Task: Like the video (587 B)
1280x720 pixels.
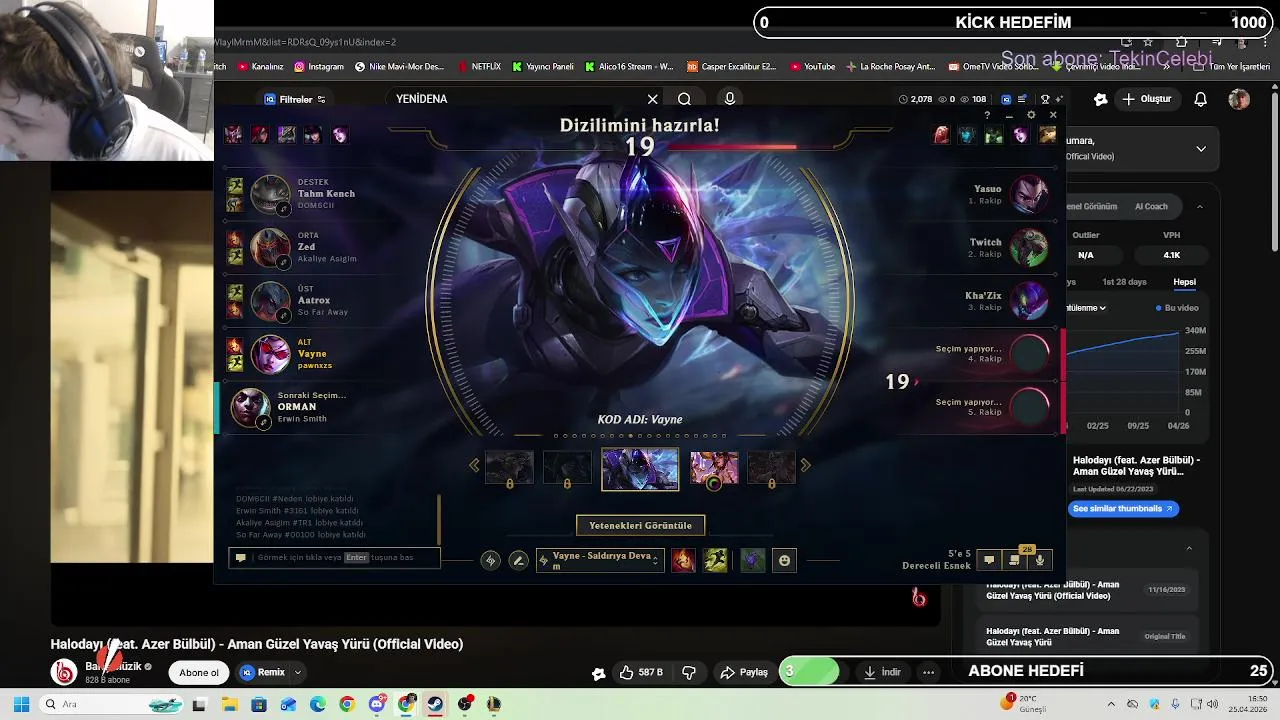Action: [x=640, y=673]
